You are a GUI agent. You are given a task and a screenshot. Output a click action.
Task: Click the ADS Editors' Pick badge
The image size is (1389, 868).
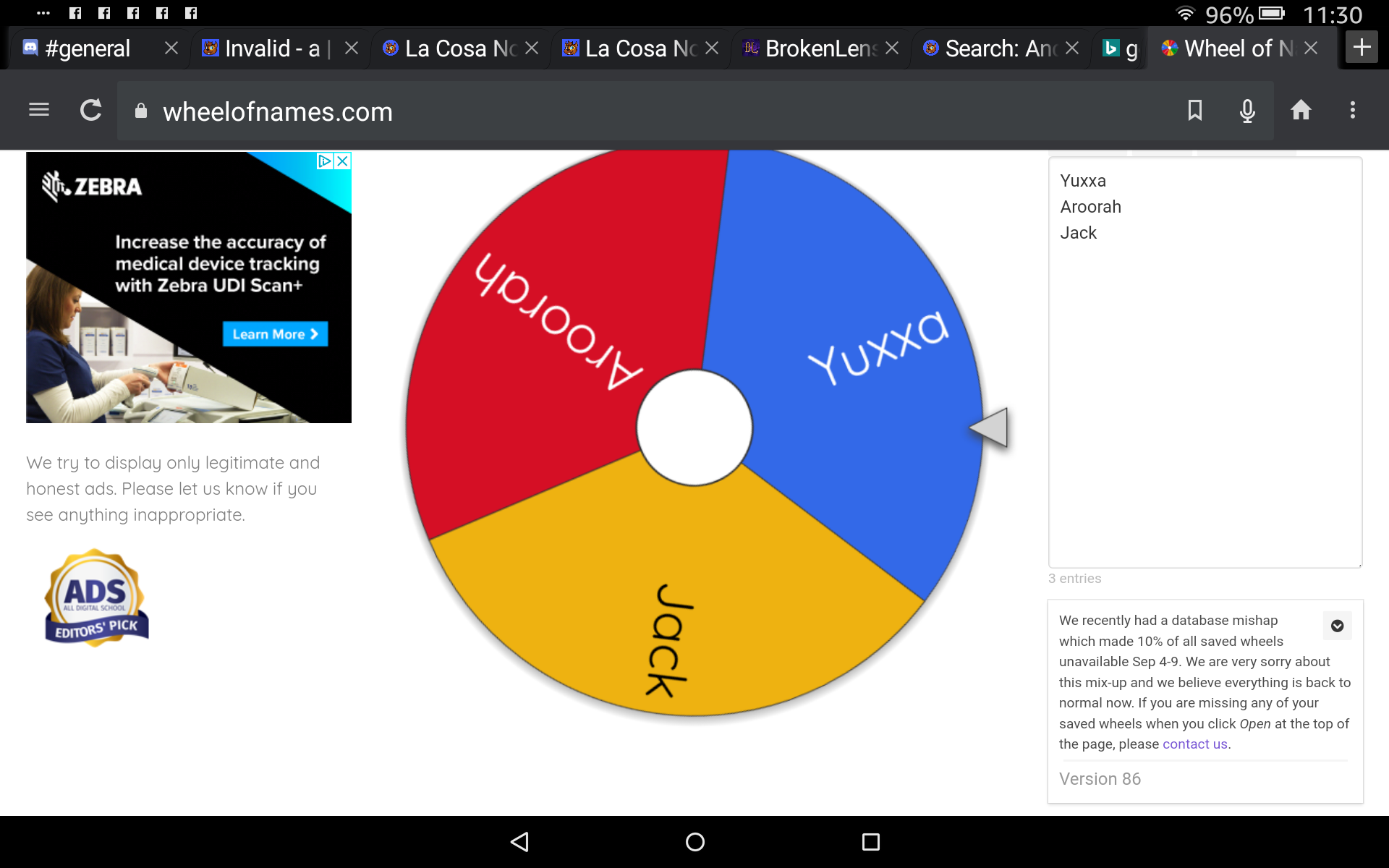point(97,597)
